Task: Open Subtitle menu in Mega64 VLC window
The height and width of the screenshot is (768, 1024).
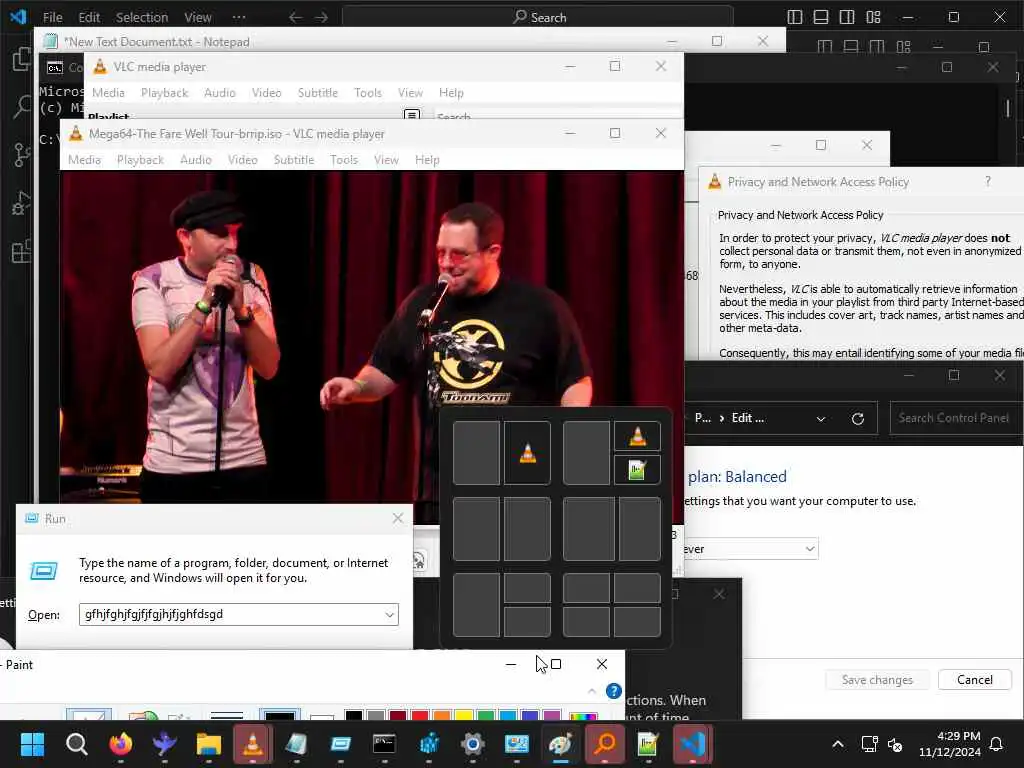Action: pos(294,160)
